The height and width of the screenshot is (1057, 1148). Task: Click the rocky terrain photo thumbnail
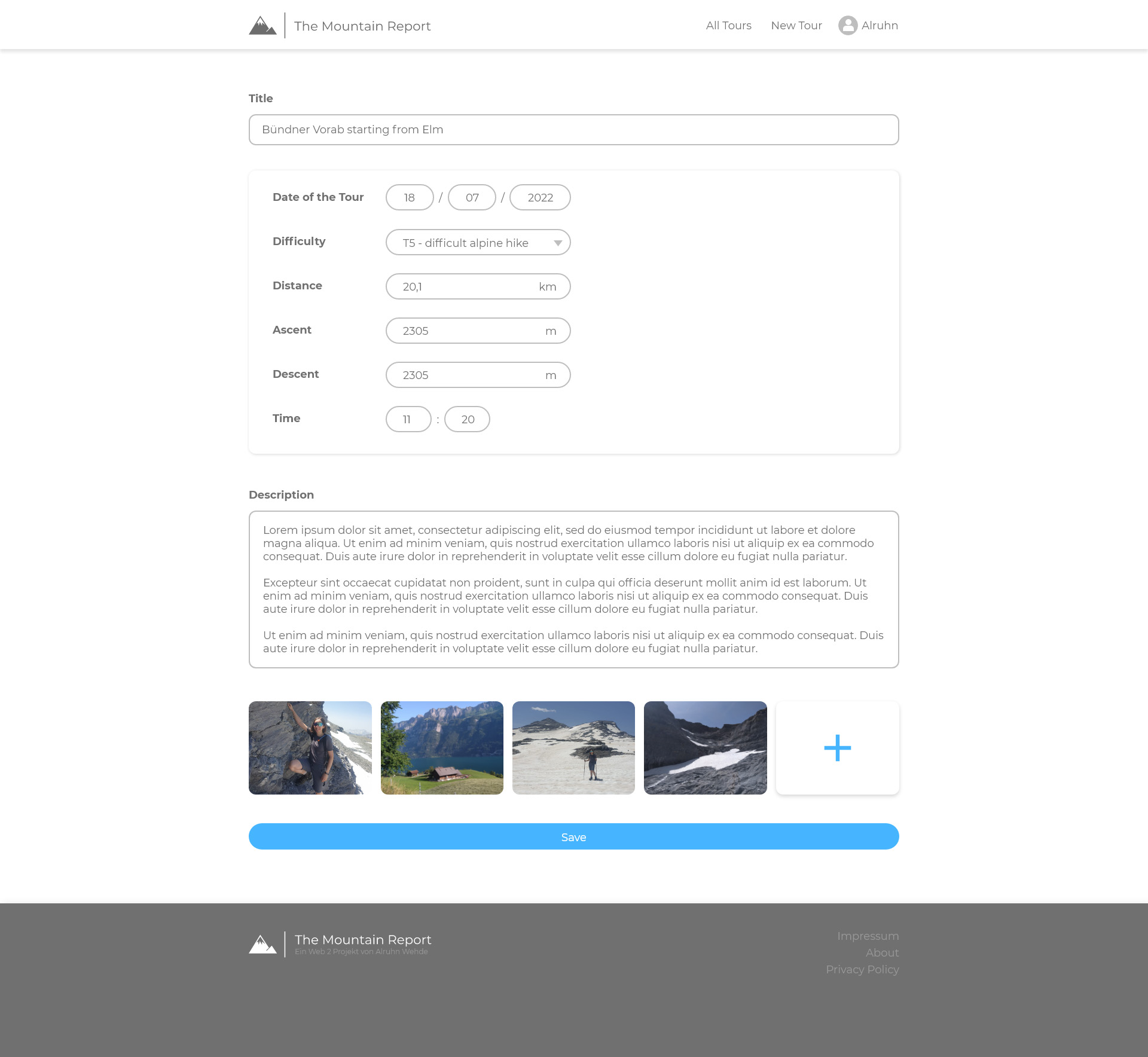coord(705,746)
